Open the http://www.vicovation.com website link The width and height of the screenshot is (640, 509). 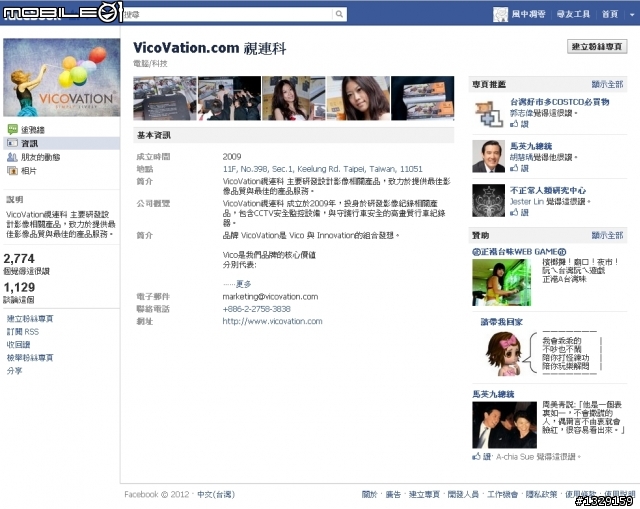[272, 321]
